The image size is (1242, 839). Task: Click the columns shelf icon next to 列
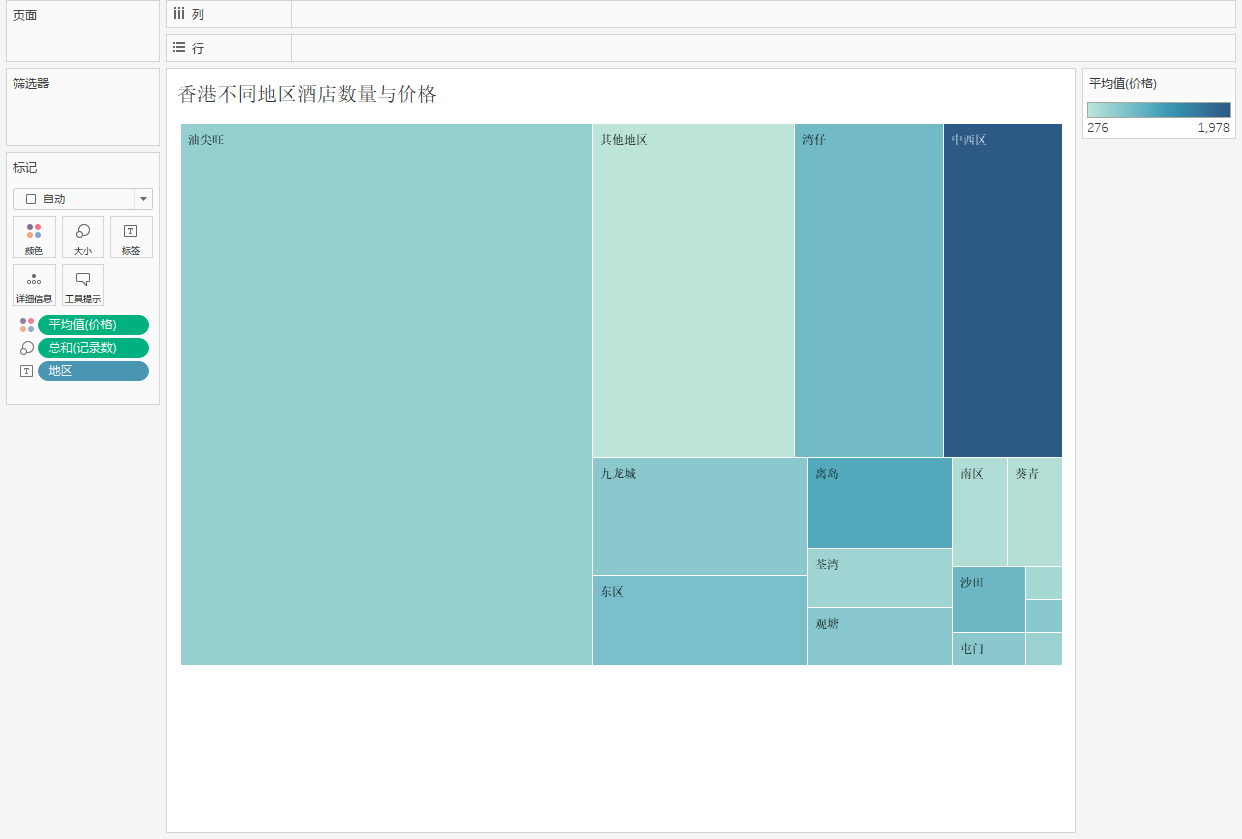(179, 14)
